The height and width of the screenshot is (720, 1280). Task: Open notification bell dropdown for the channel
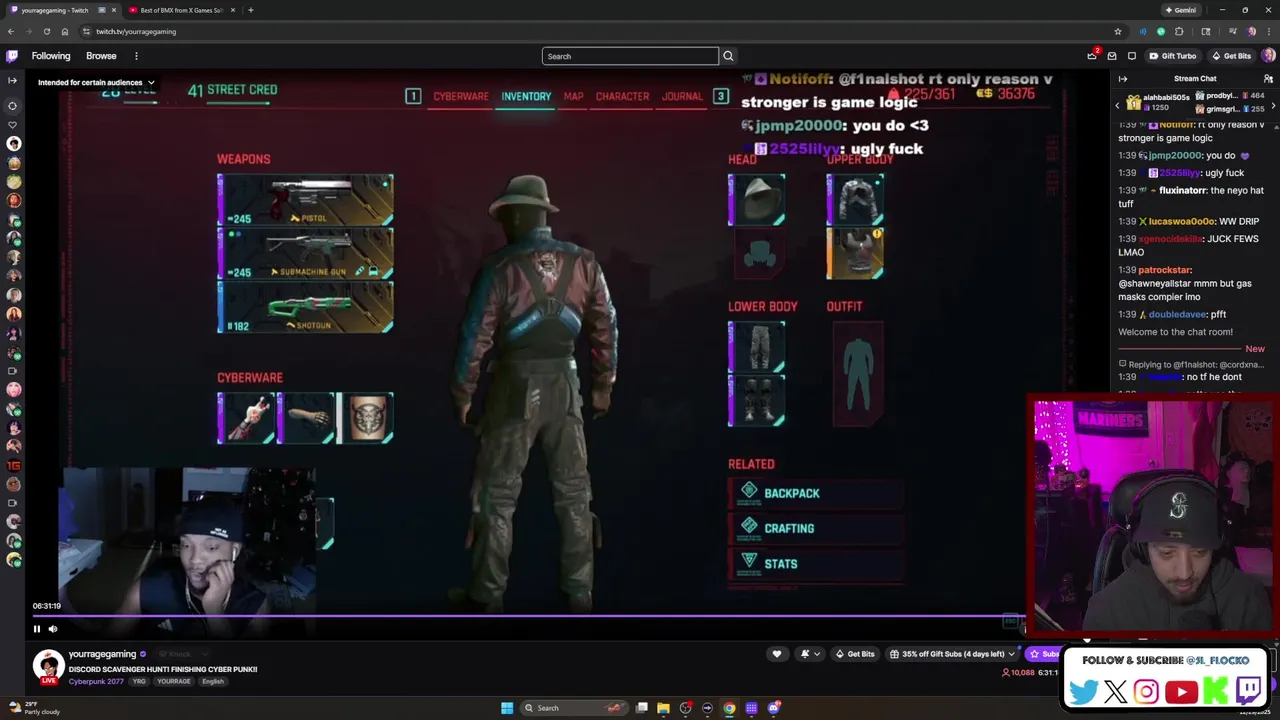810,654
